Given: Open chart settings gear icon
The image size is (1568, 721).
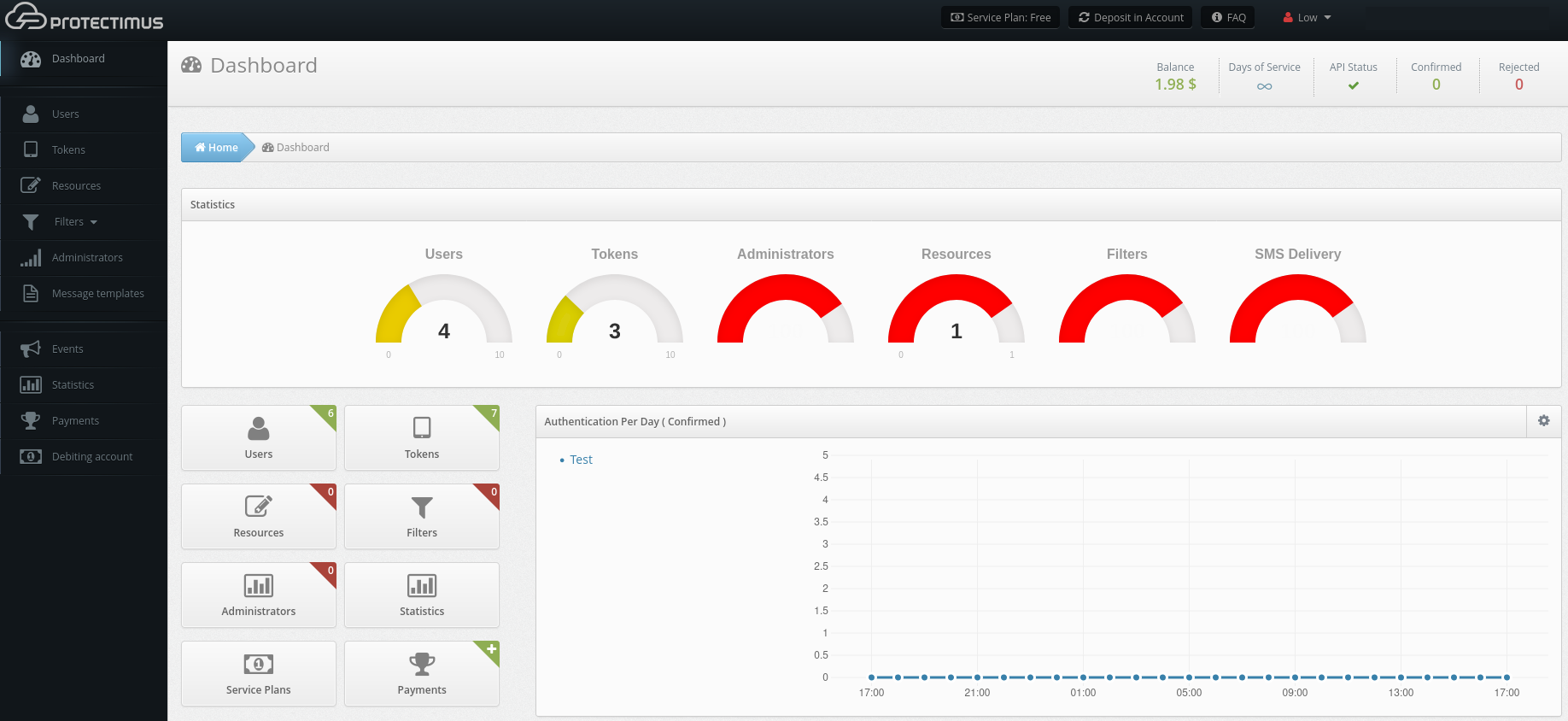Looking at the screenshot, I should click(x=1543, y=421).
